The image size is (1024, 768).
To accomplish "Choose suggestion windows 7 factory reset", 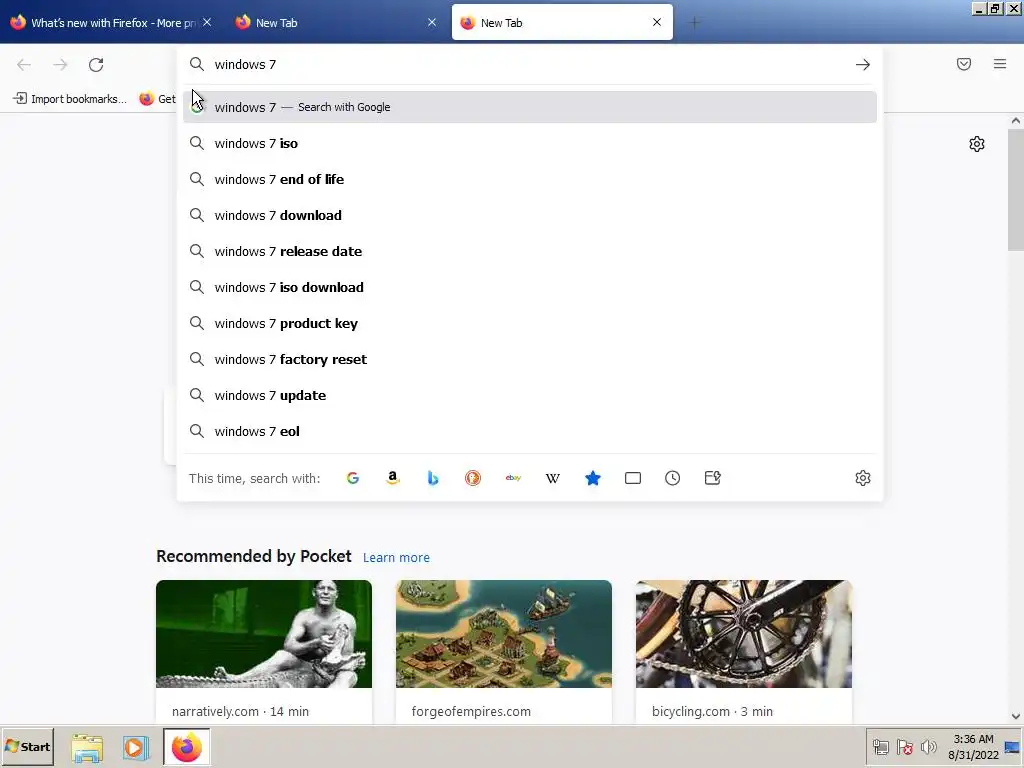I will pyautogui.click(x=530, y=359).
